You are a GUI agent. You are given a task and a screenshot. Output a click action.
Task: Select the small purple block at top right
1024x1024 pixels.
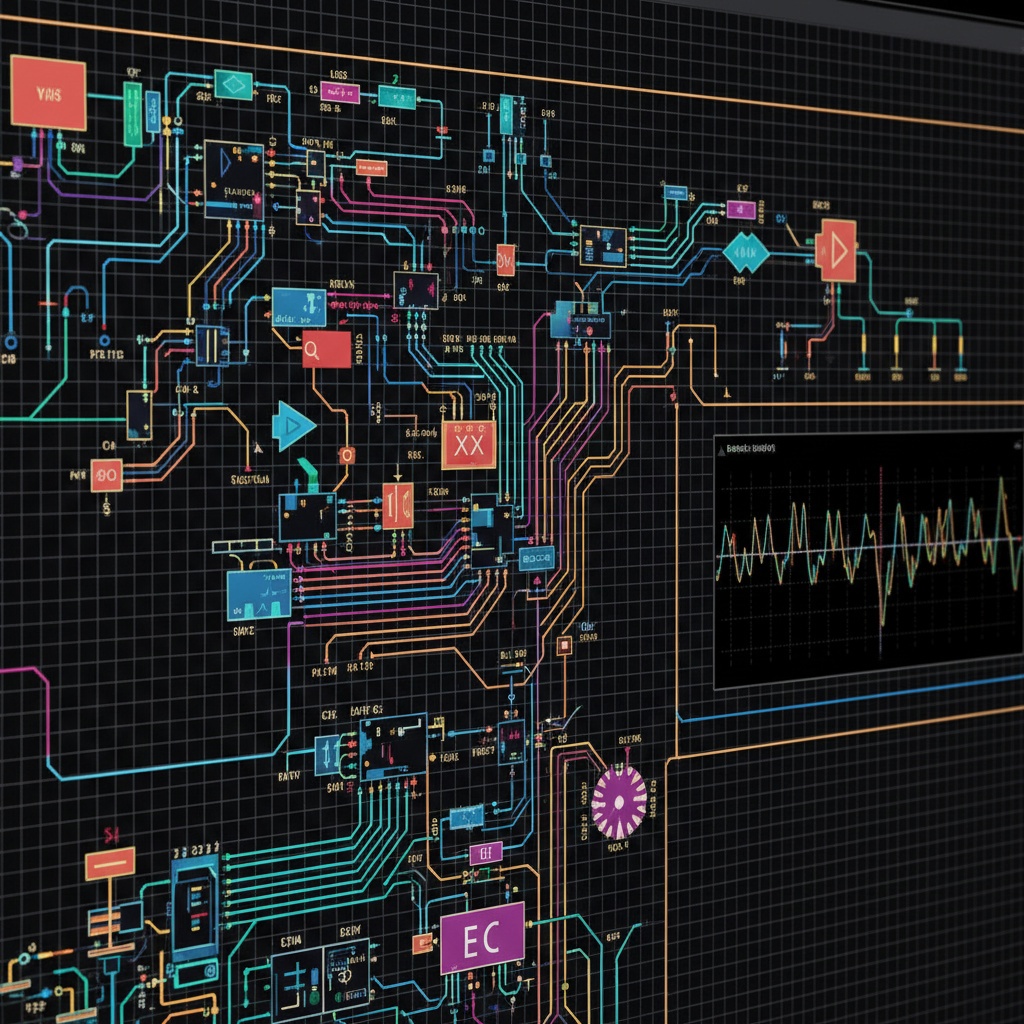point(740,209)
